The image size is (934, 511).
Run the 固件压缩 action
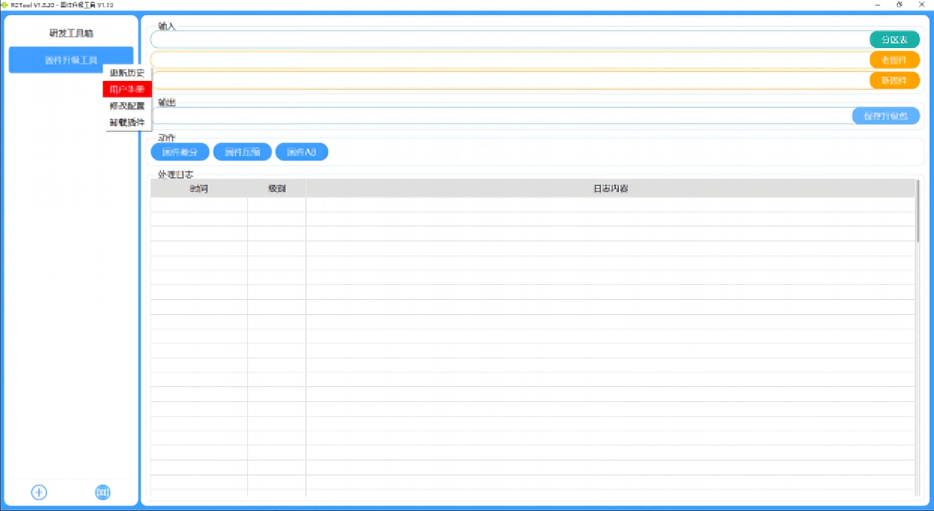(242, 152)
